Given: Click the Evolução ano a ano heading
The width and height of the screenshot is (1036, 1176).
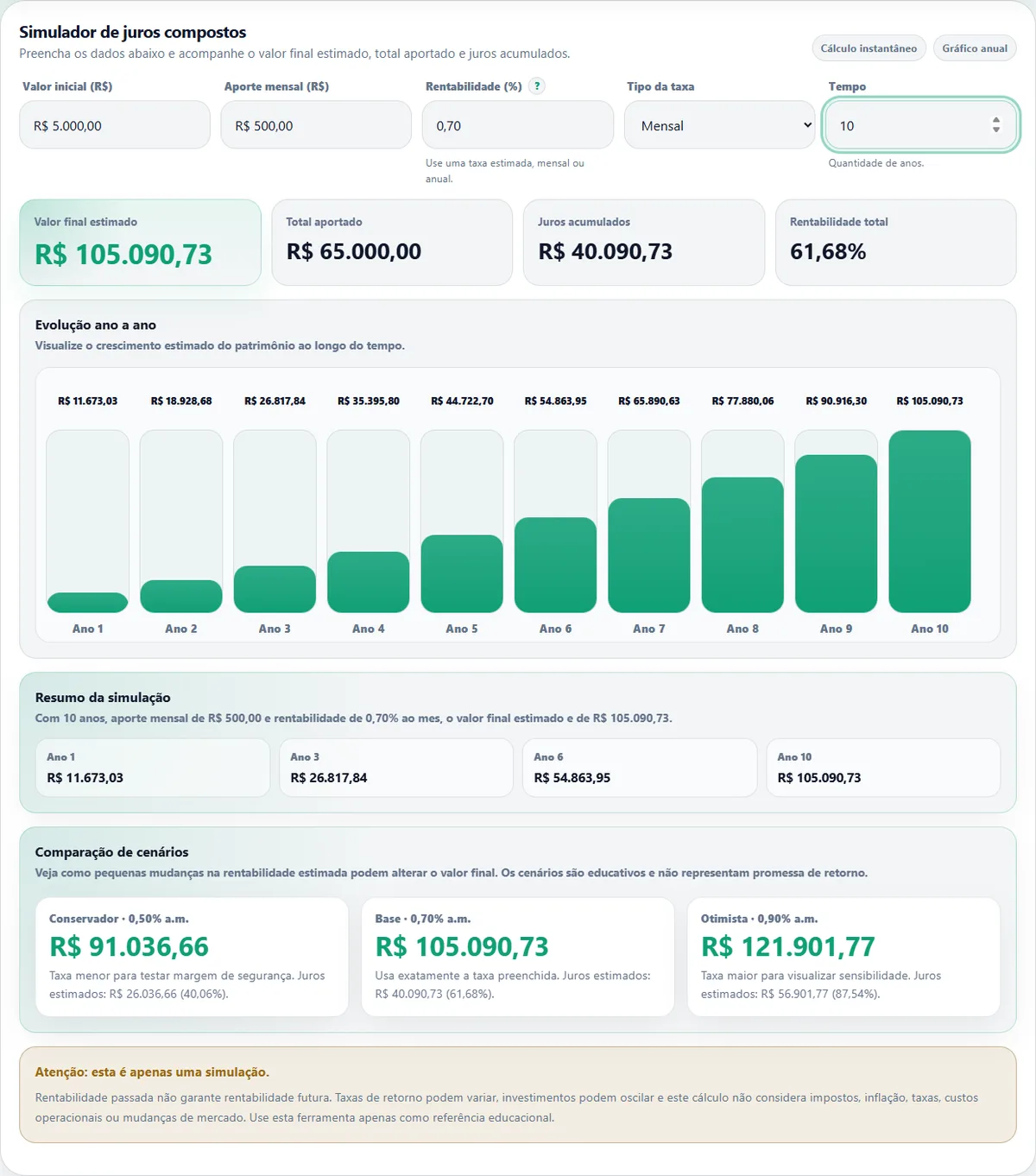Looking at the screenshot, I should (x=96, y=325).
